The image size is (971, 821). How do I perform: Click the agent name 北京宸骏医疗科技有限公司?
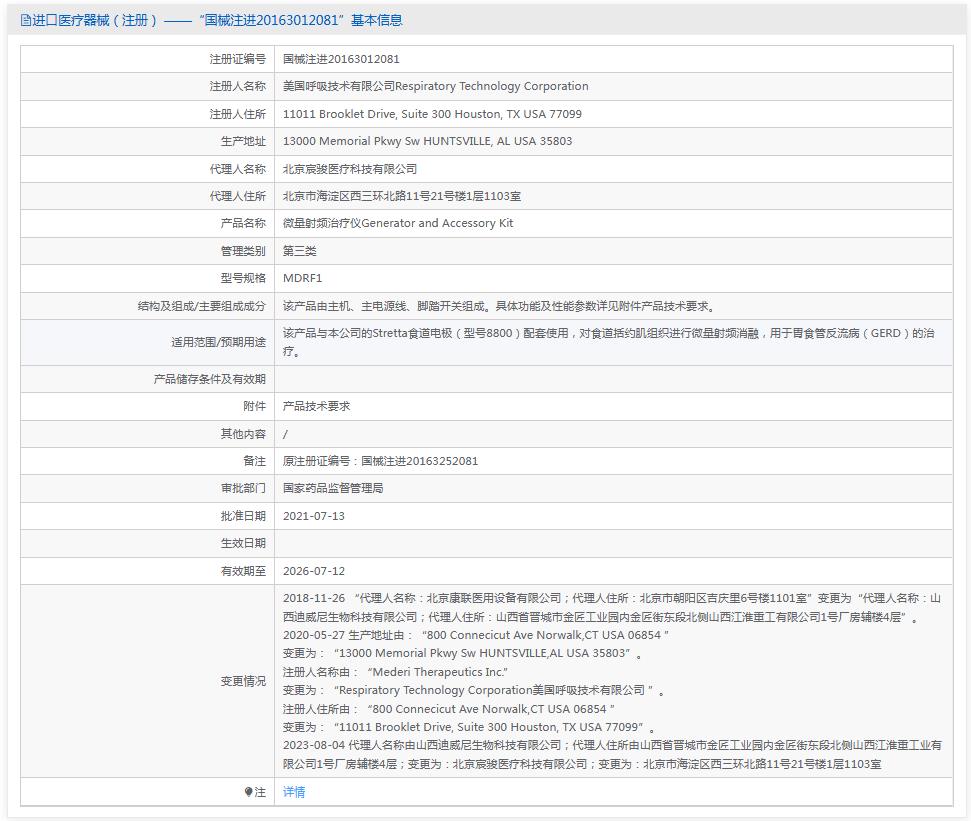pyautogui.click(x=350, y=169)
